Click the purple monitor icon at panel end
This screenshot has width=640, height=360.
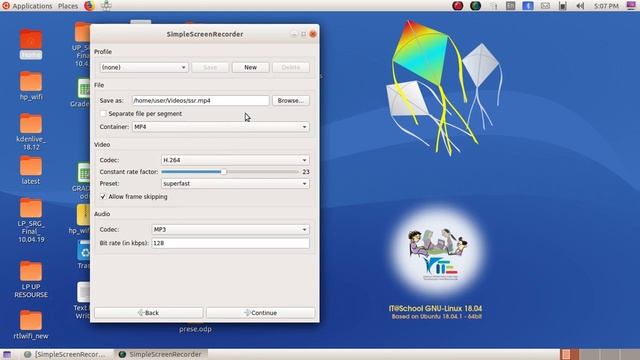click(x=631, y=6)
